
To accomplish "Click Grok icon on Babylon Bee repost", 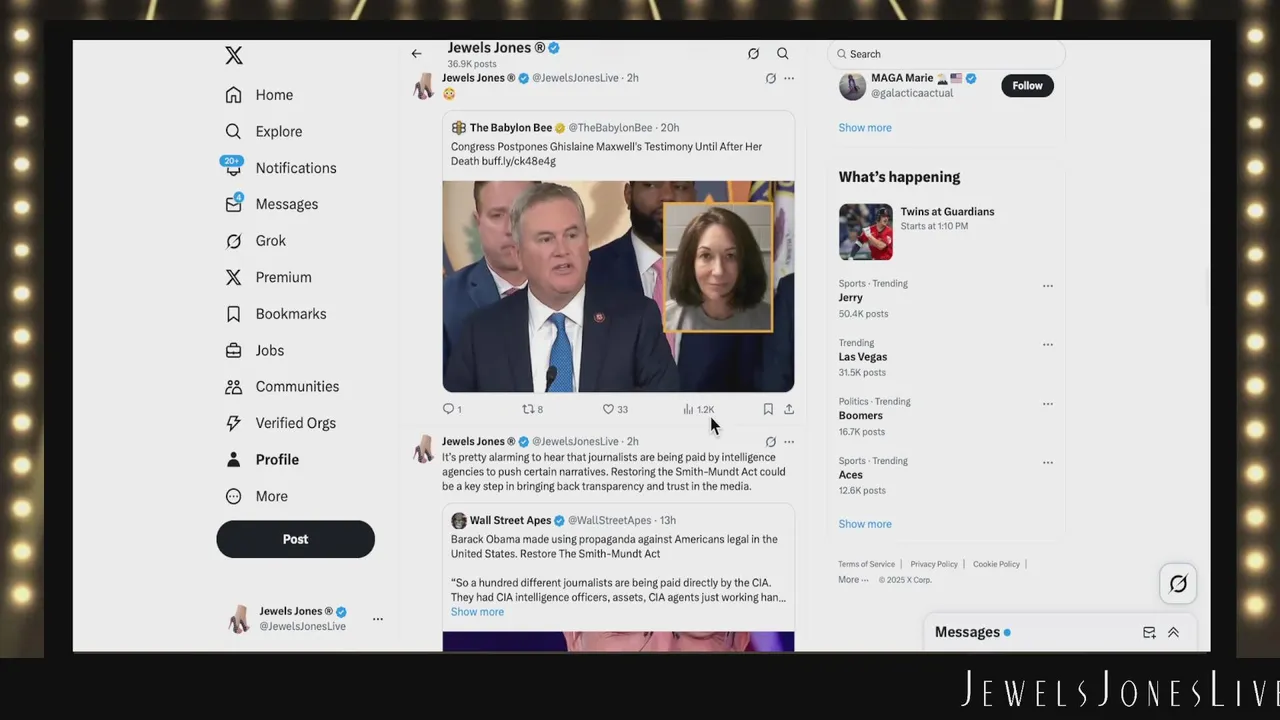I will [770, 78].
